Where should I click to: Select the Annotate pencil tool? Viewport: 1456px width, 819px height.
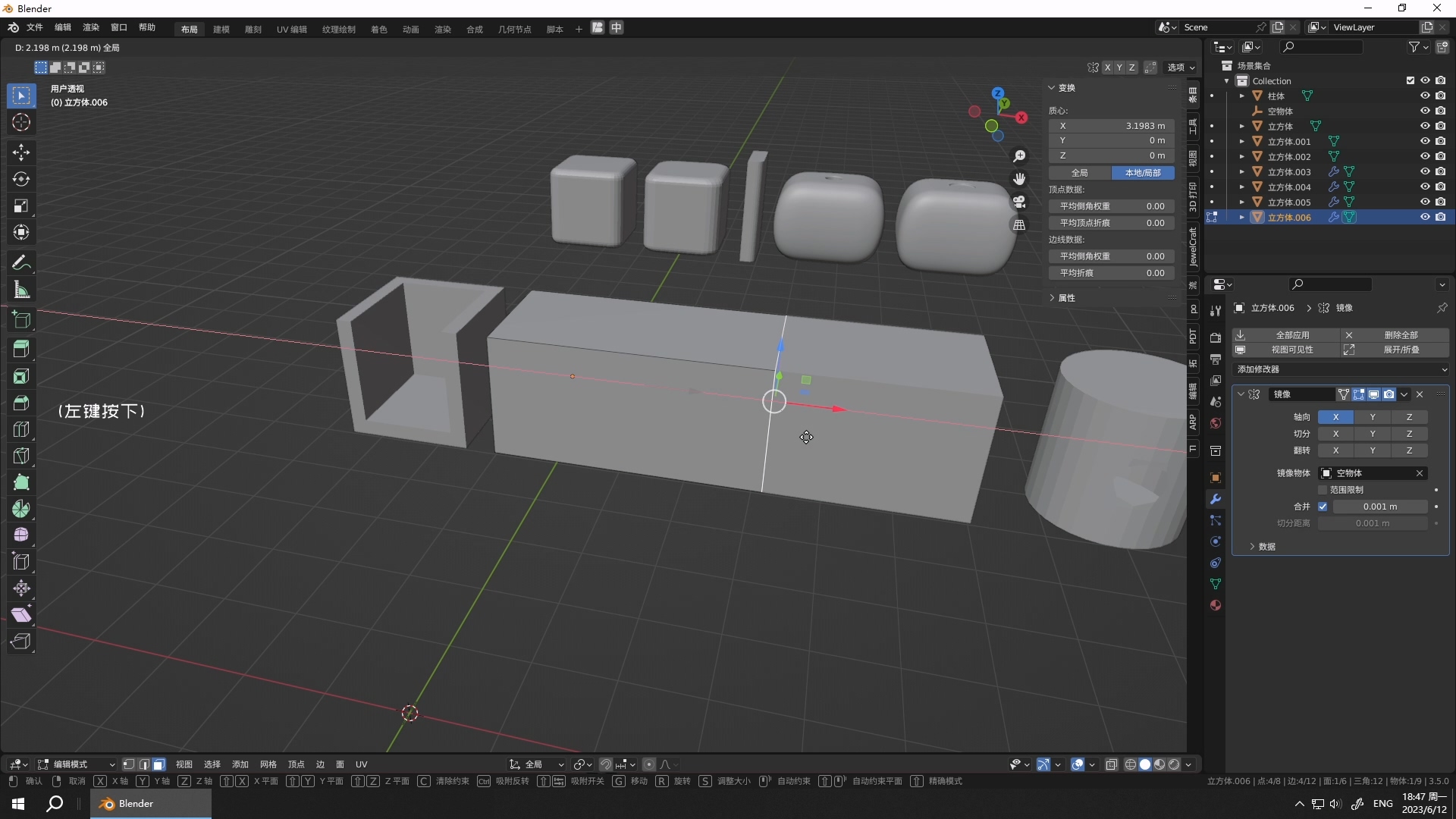pyautogui.click(x=21, y=263)
